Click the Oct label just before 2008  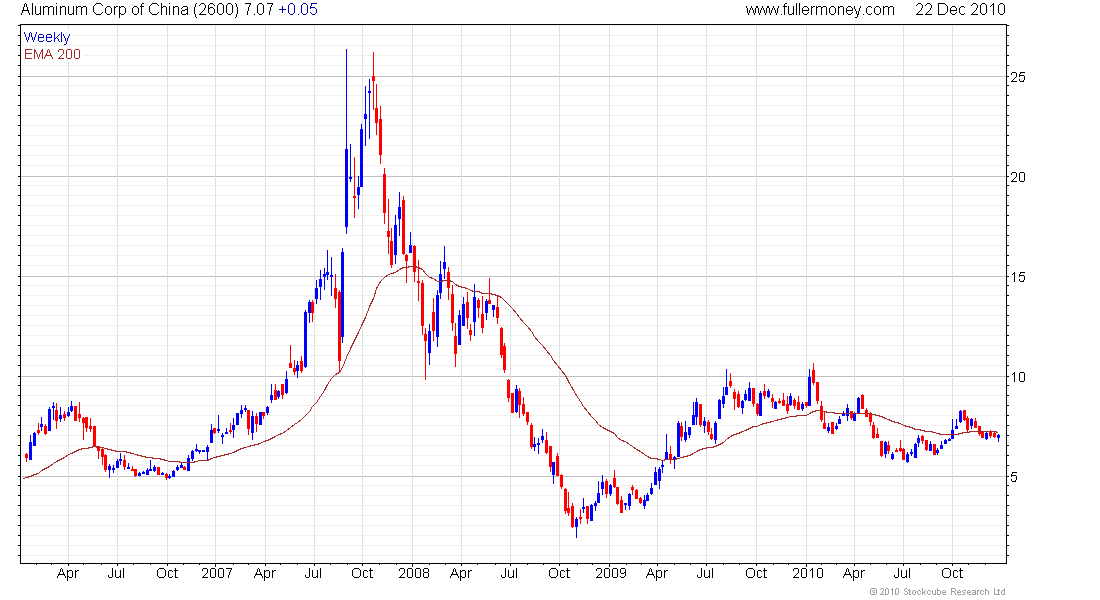coord(362,573)
